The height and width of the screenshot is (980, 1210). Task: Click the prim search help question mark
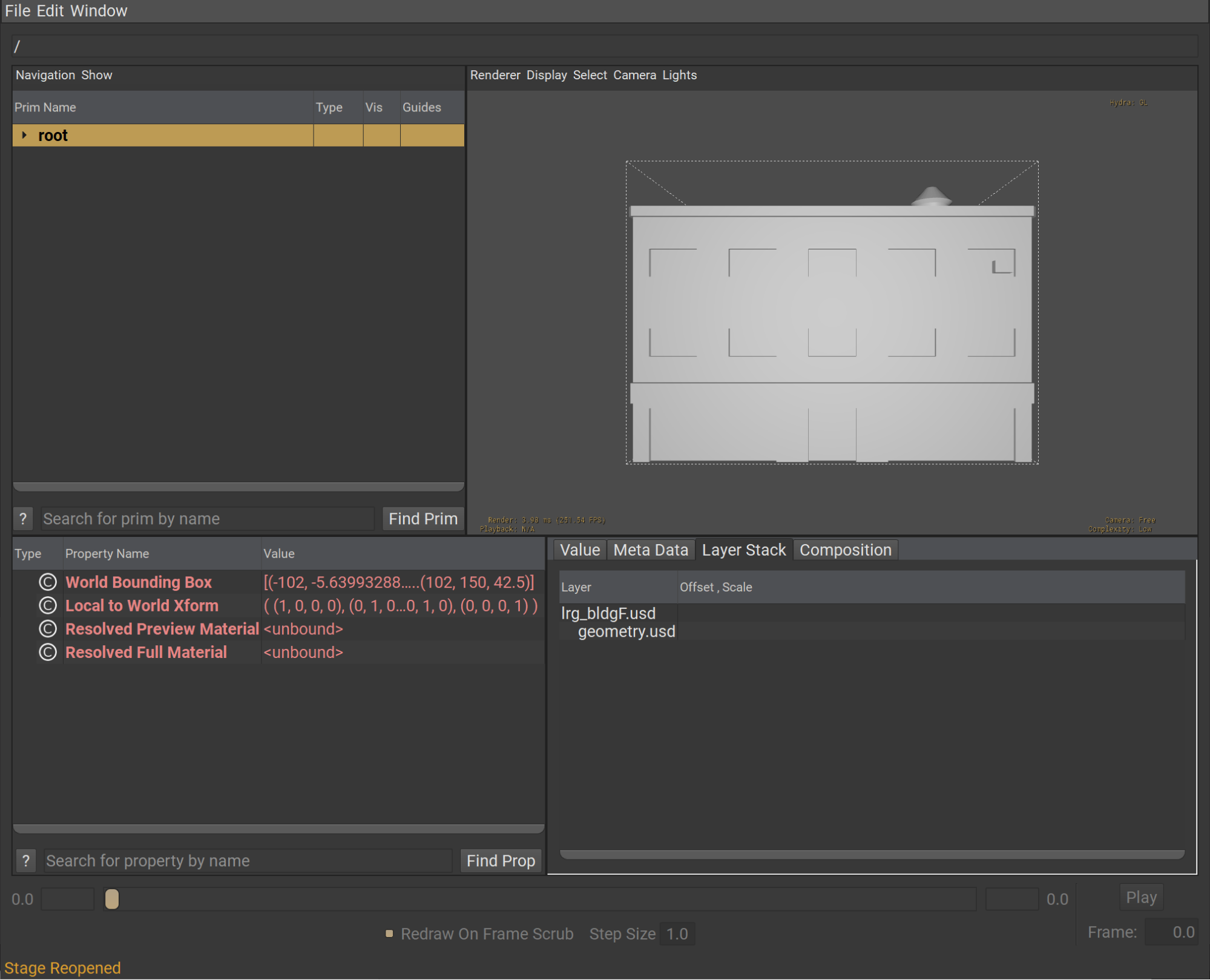click(x=23, y=519)
